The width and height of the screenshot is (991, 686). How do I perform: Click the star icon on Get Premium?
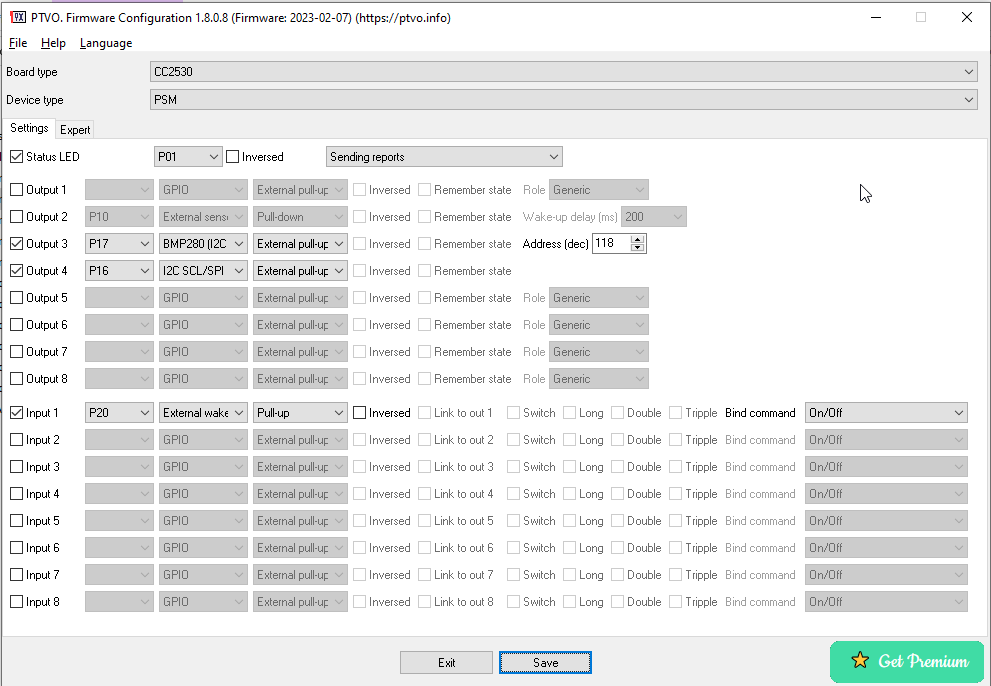tap(861, 661)
